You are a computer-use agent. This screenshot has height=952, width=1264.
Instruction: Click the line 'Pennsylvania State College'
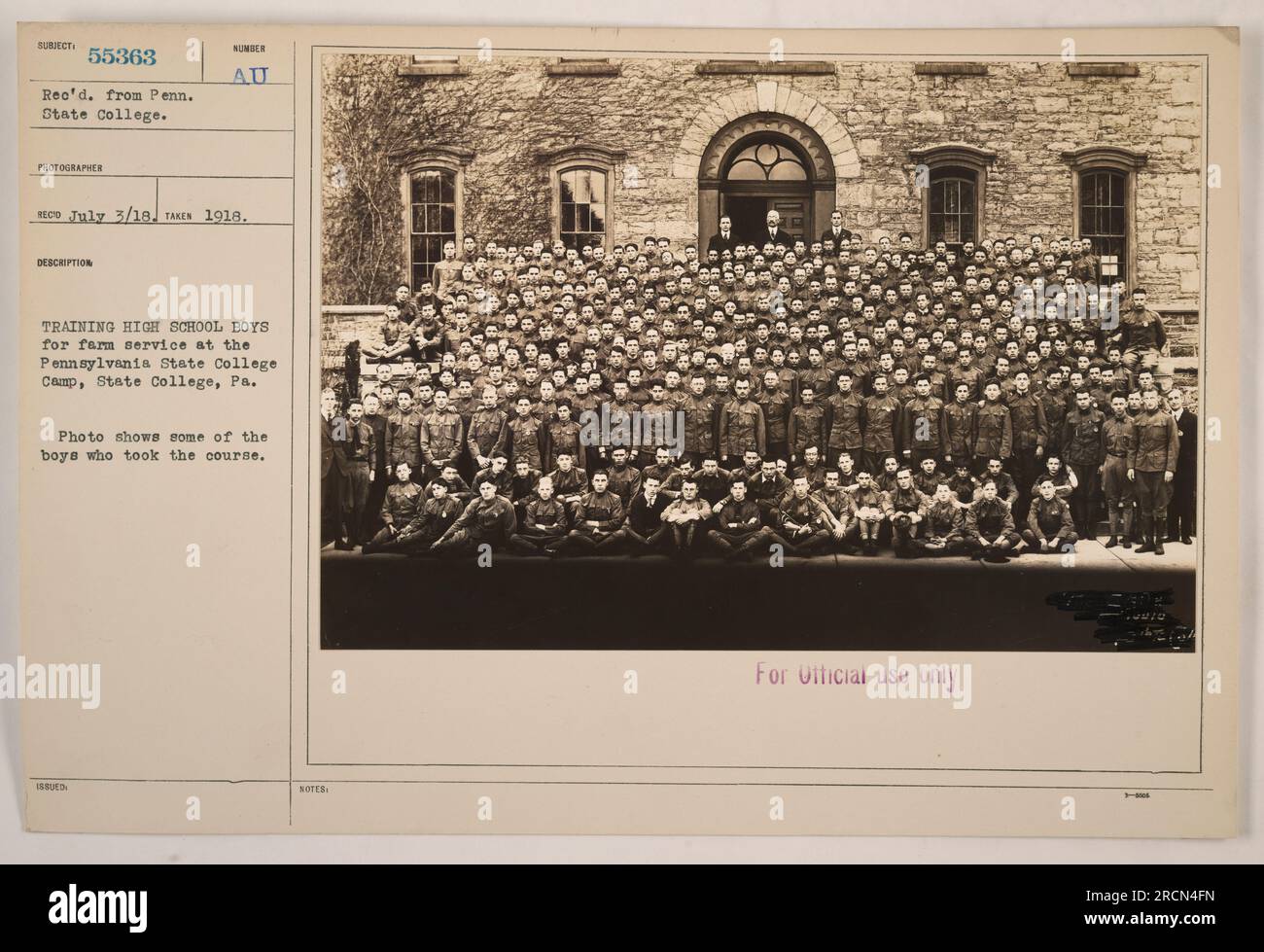(158, 363)
